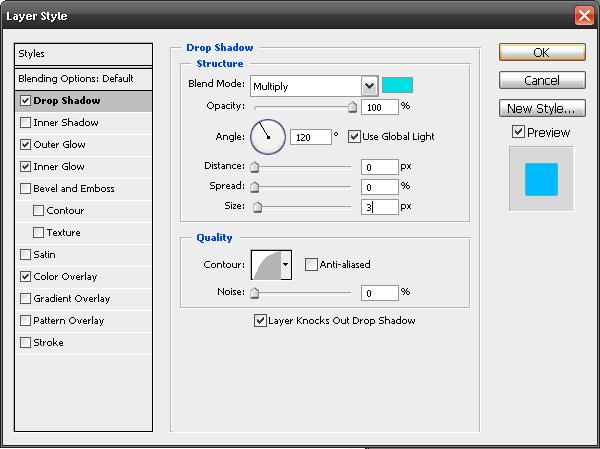Open the Blend Mode dropdown showing Multiply
The width and height of the screenshot is (600, 449).
coord(314,86)
